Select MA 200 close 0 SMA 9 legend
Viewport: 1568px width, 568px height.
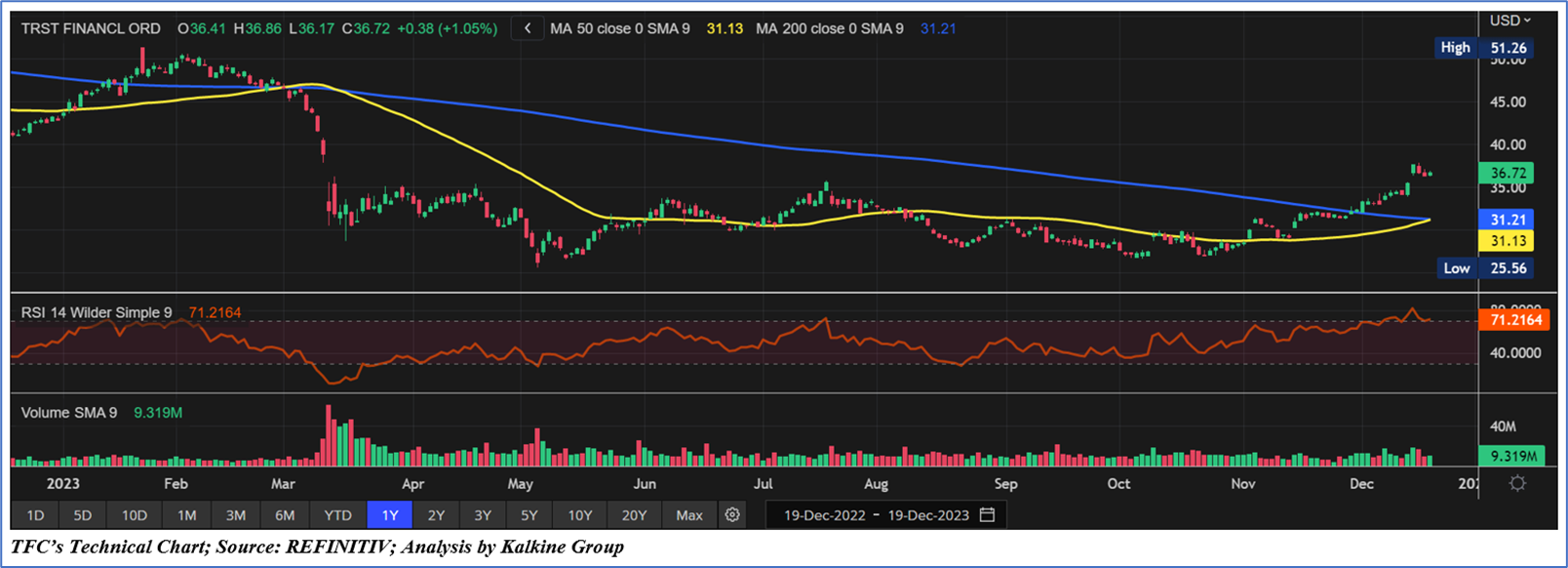(830, 28)
